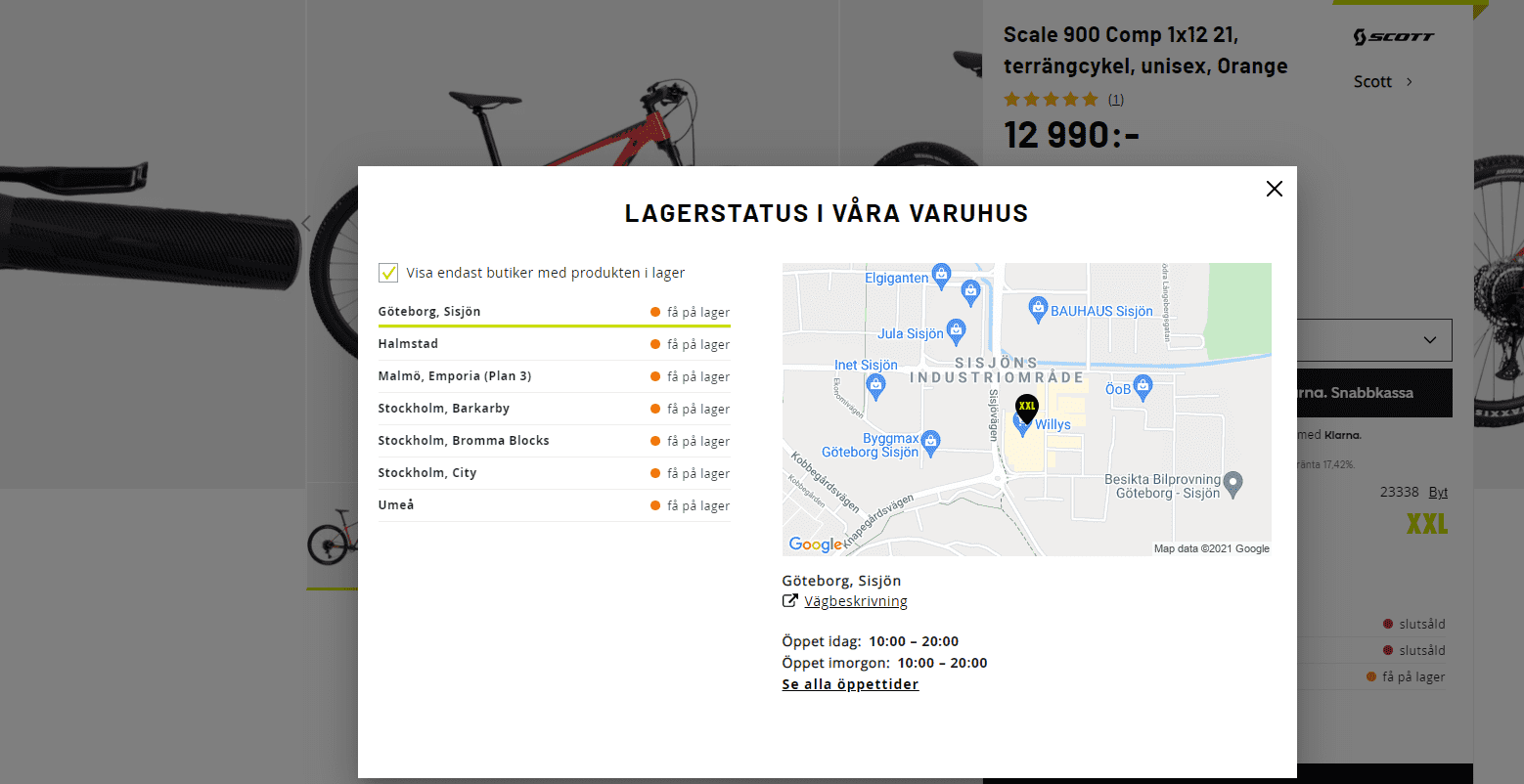Click the 'Byt' link next to 23338

tap(1438, 493)
